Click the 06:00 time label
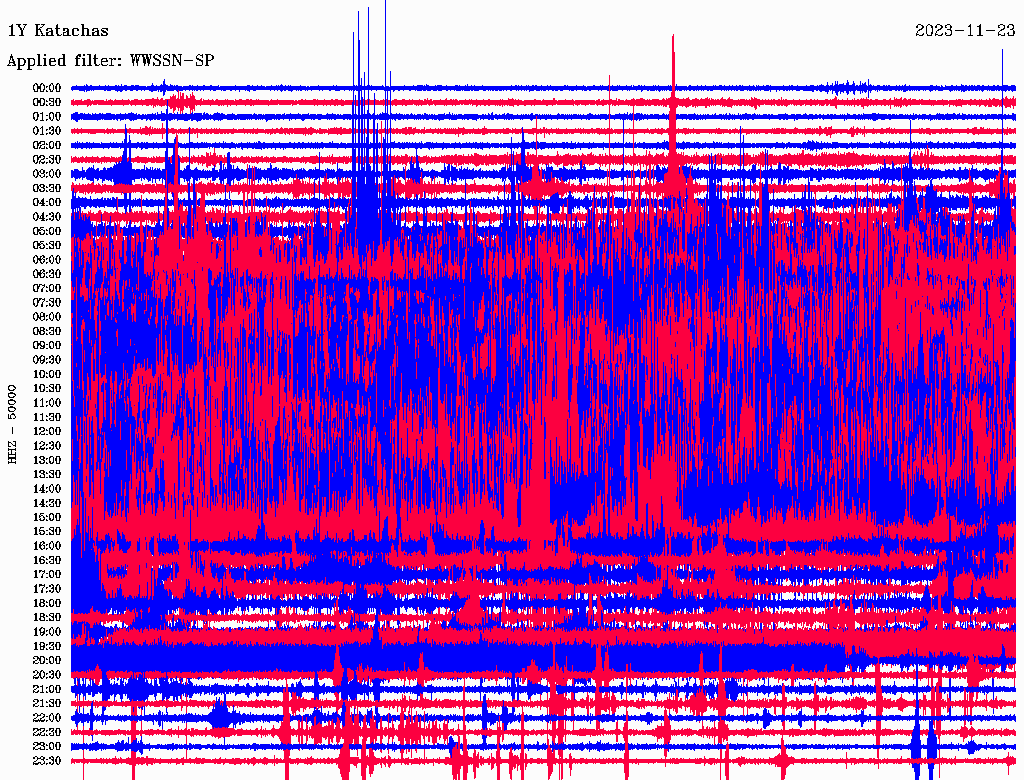 (47, 260)
